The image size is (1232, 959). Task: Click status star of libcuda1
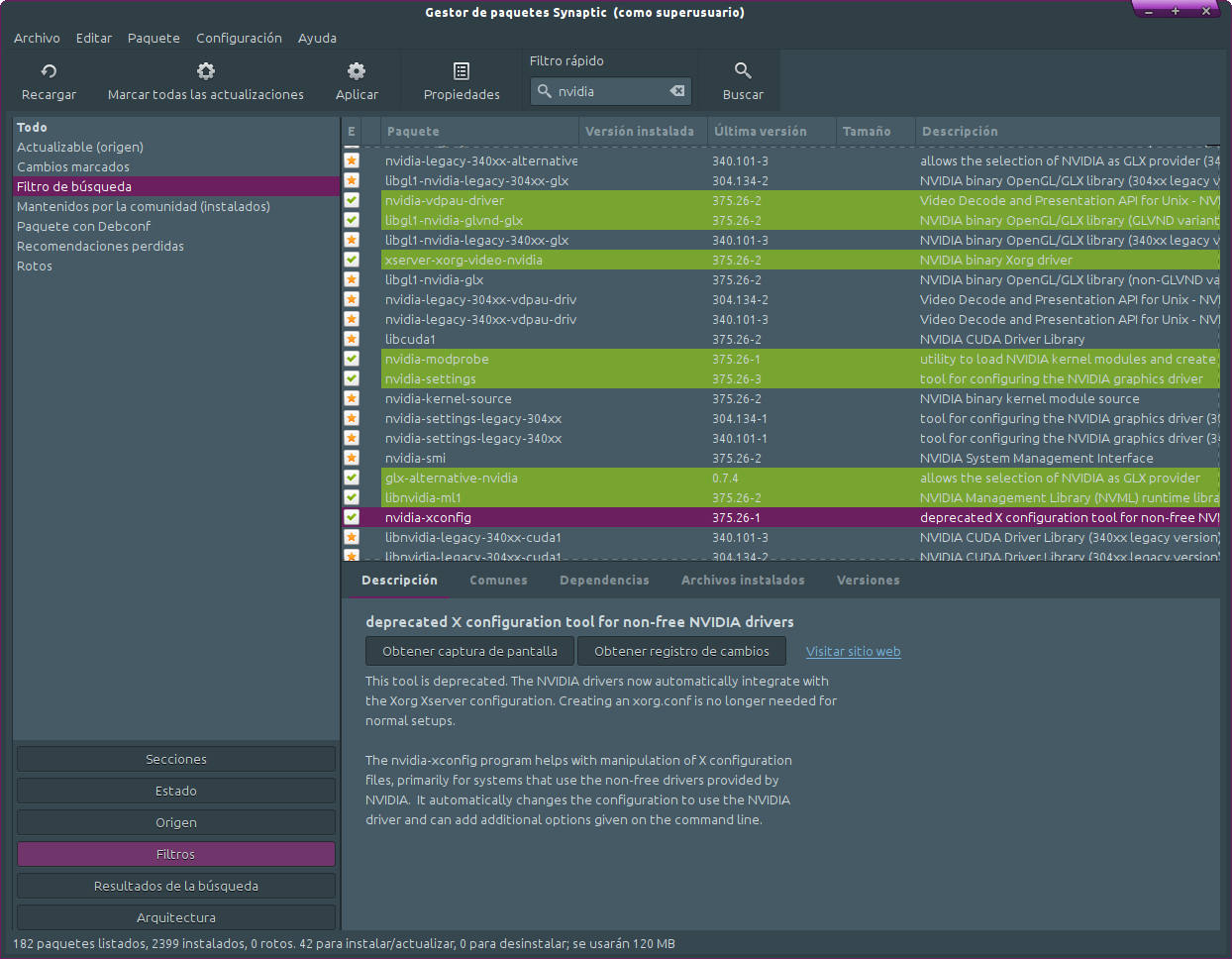click(352, 339)
